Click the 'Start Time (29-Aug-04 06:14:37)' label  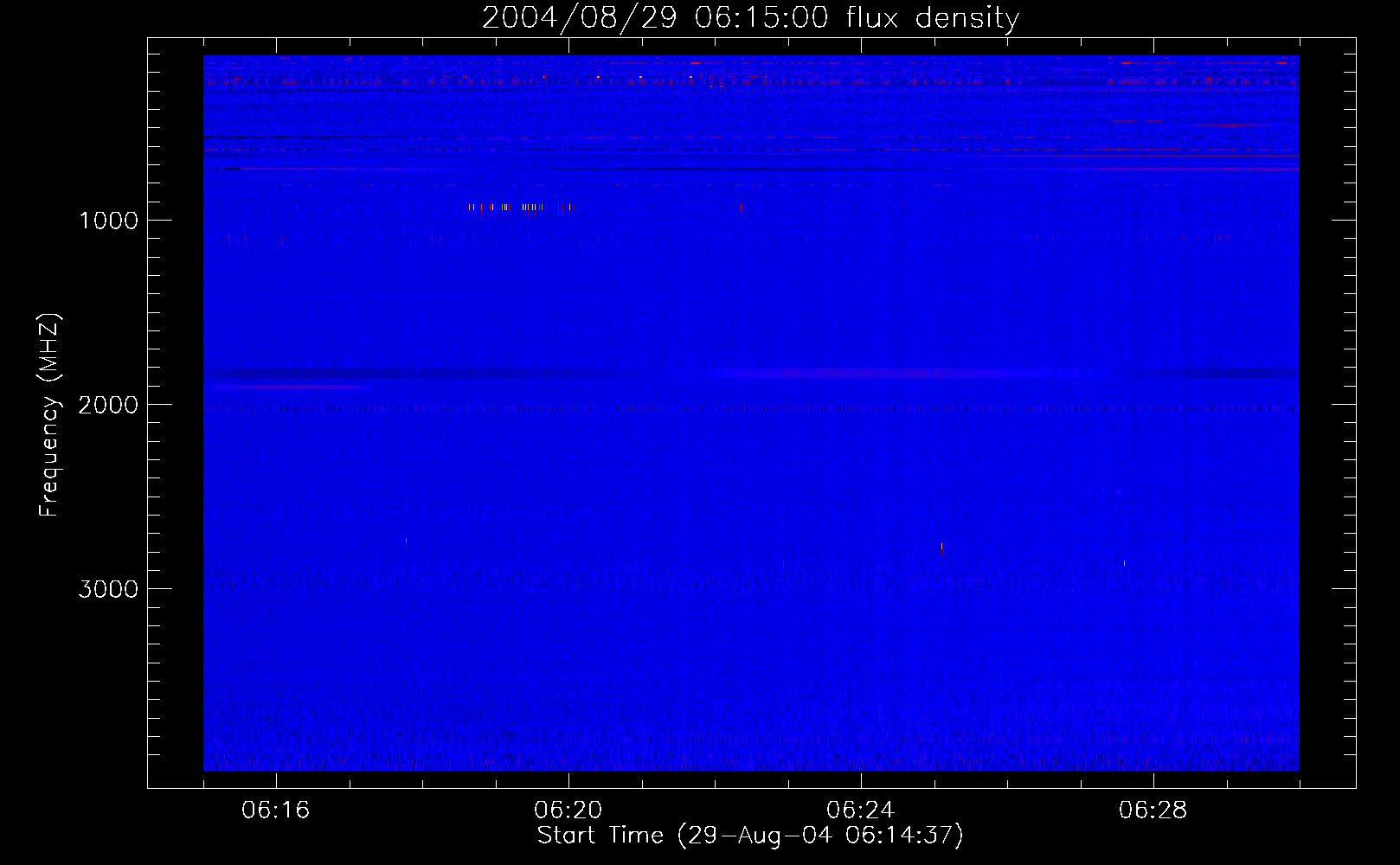(x=750, y=836)
